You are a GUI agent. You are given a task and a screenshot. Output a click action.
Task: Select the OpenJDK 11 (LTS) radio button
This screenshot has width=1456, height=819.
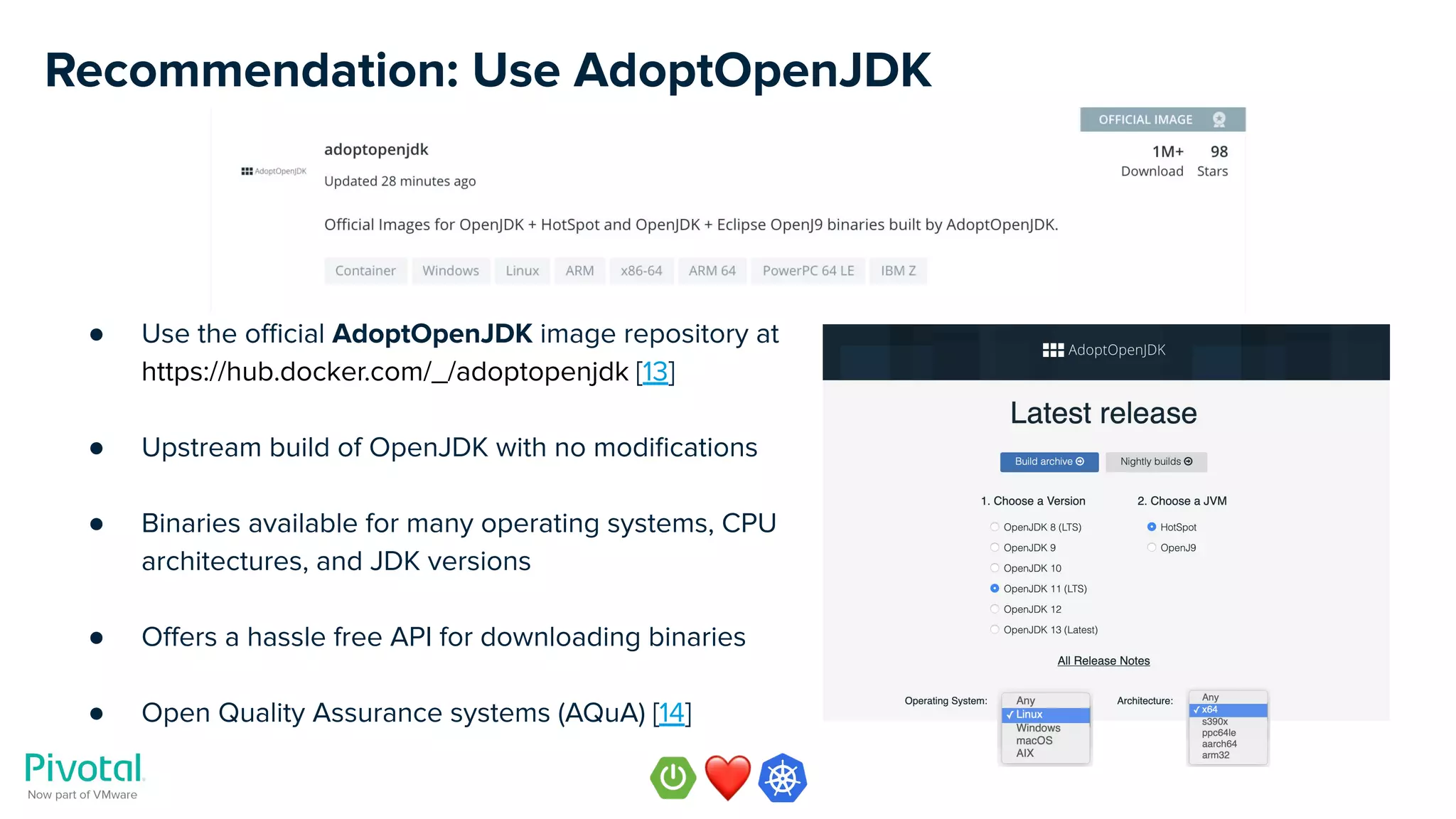click(995, 589)
